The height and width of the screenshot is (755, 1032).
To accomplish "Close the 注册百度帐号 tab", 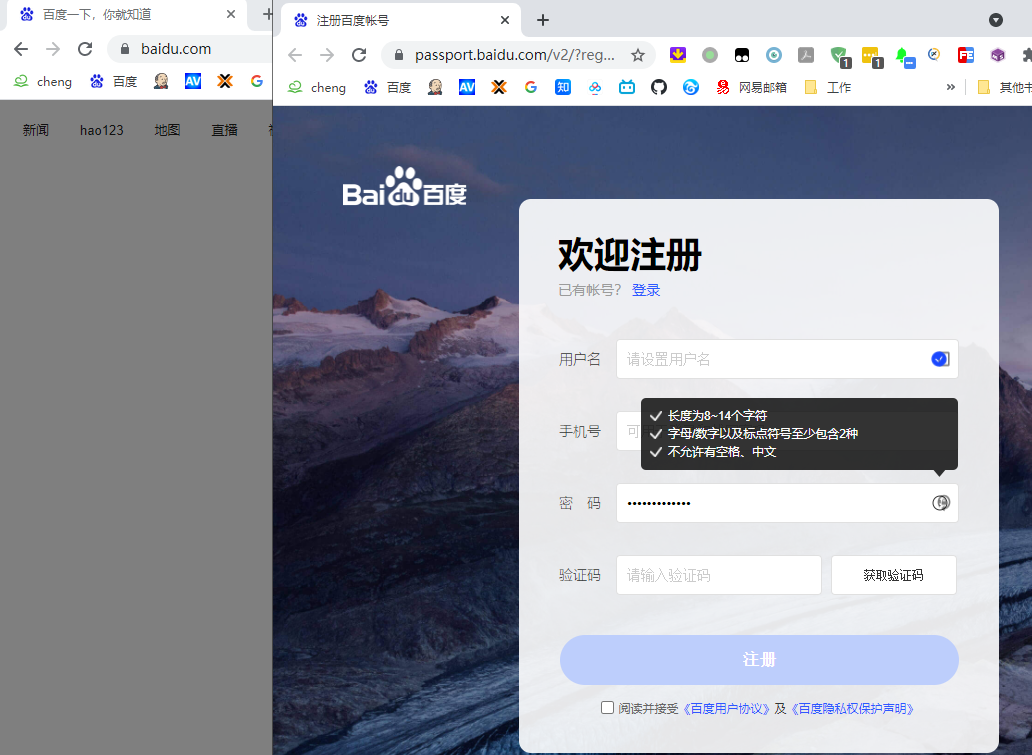I will tap(505, 20).
